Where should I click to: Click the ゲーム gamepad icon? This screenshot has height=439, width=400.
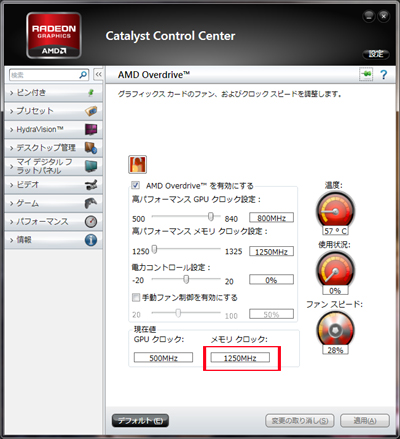(x=91, y=203)
